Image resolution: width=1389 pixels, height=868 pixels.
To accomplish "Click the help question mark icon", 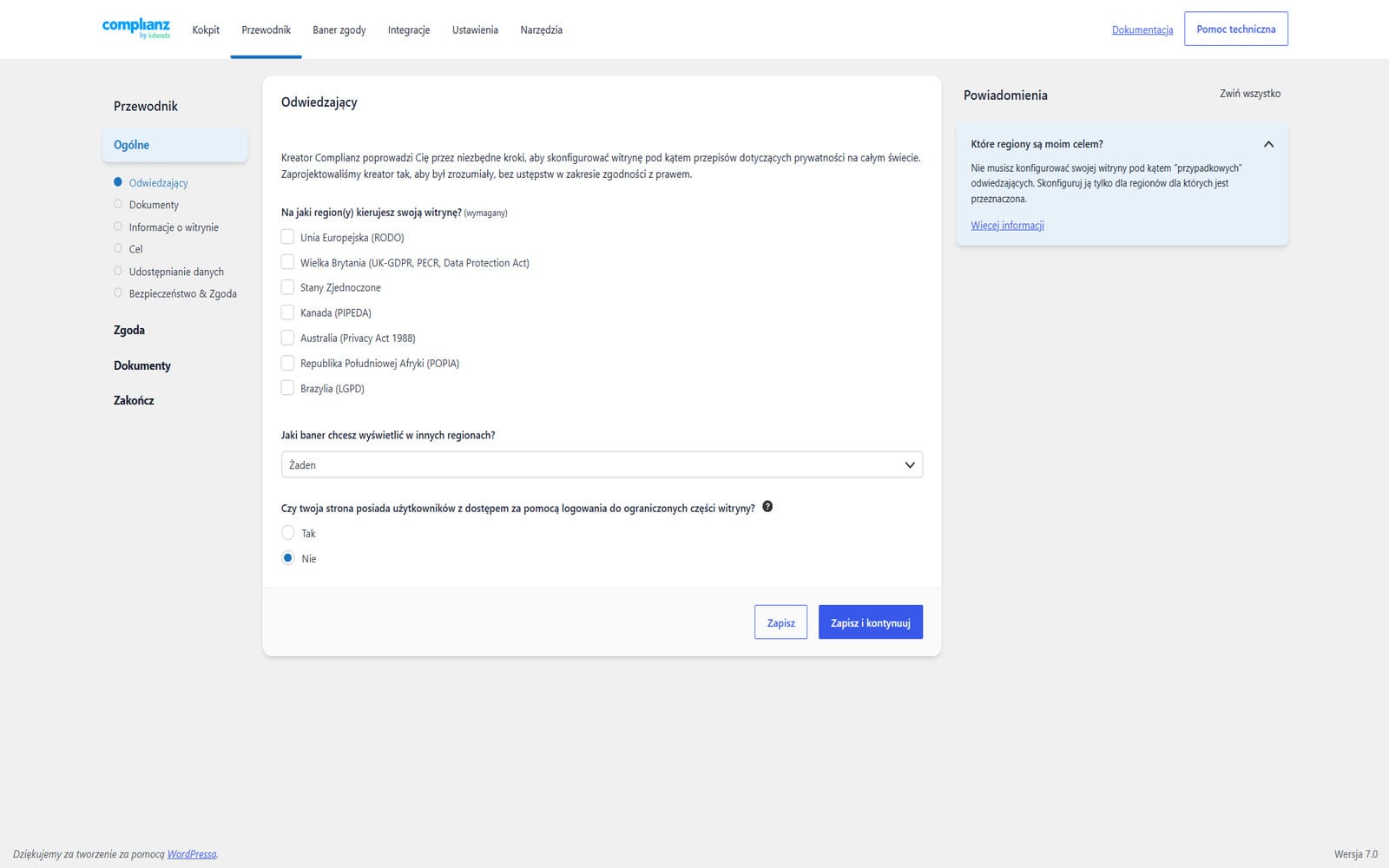I will click(767, 507).
